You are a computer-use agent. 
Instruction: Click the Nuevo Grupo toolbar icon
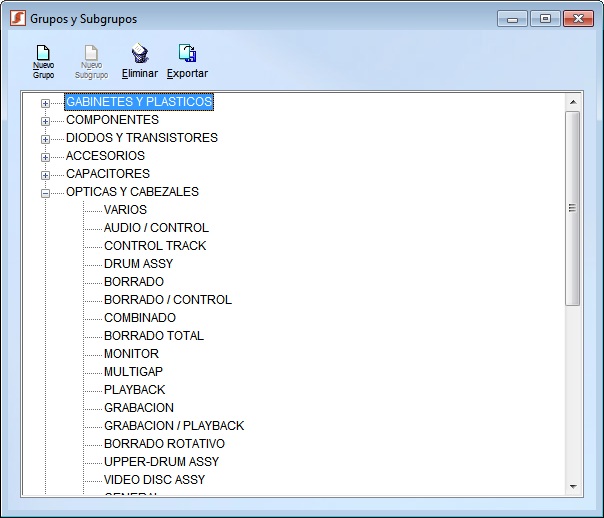coord(43,55)
